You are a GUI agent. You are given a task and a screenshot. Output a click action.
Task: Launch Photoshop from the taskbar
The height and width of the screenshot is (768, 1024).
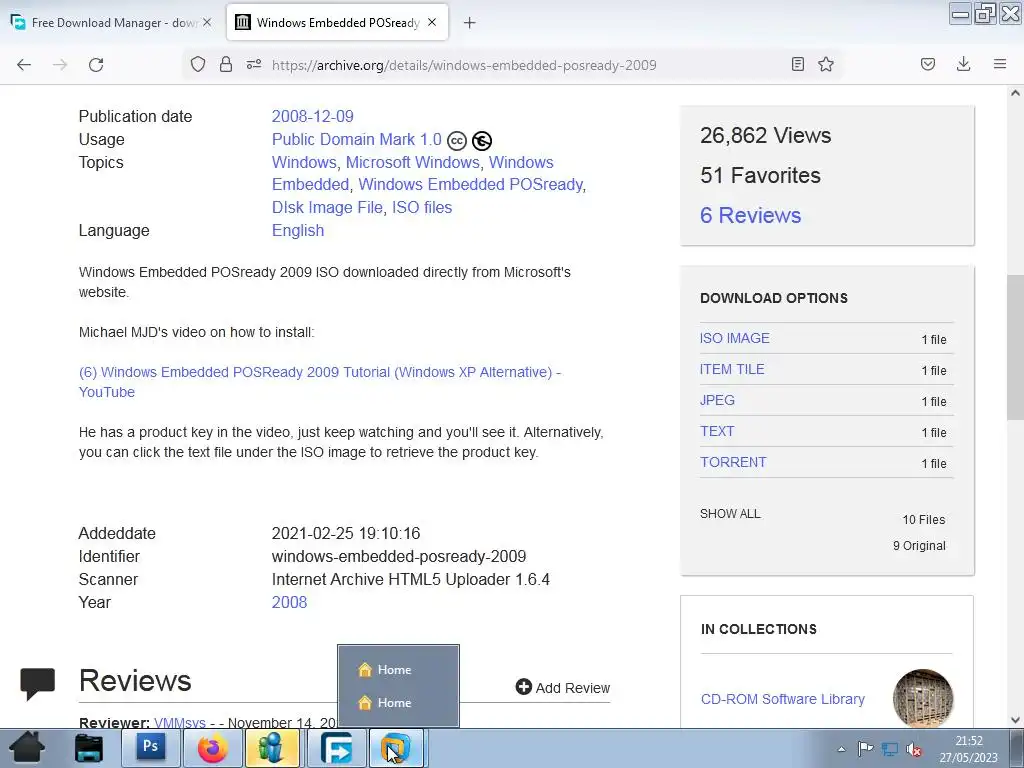click(151, 747)
